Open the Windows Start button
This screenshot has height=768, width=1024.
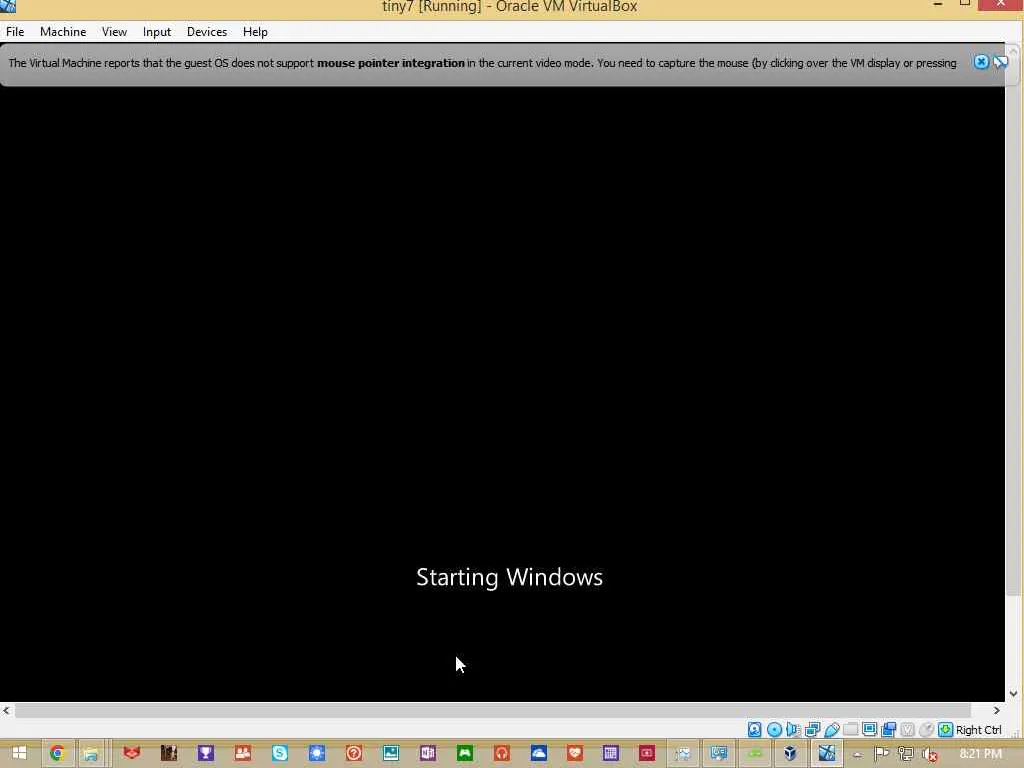pyautogui.click(x=19, y=753)
